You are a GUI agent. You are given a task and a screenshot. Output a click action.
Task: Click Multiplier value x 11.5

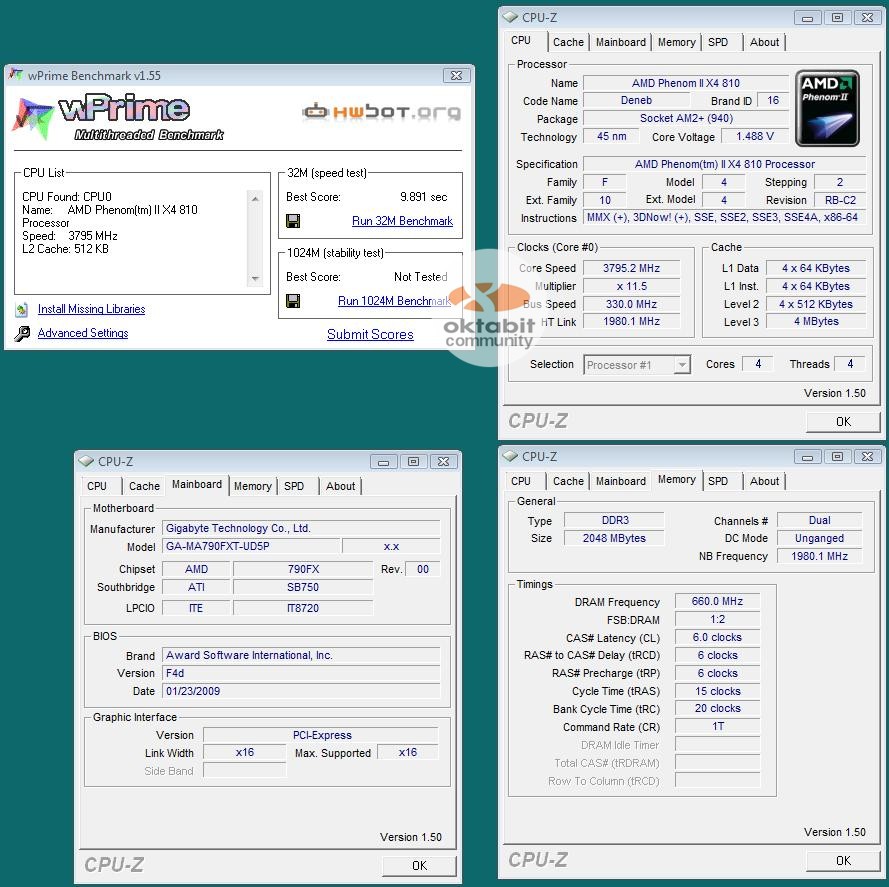[x=631, y=286]
